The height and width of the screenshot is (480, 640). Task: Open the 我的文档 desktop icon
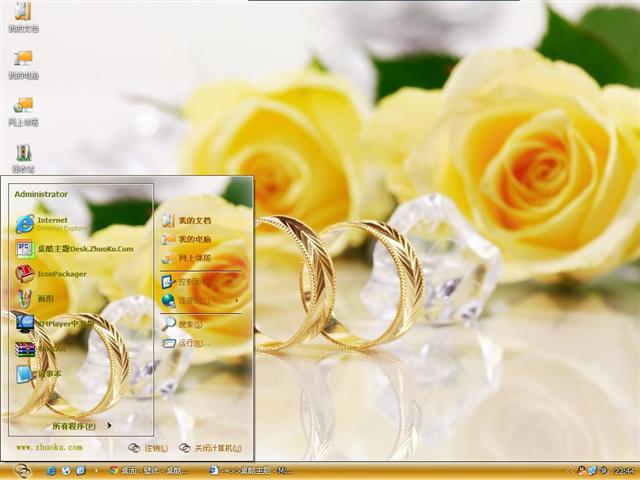[x=23, y=18]
